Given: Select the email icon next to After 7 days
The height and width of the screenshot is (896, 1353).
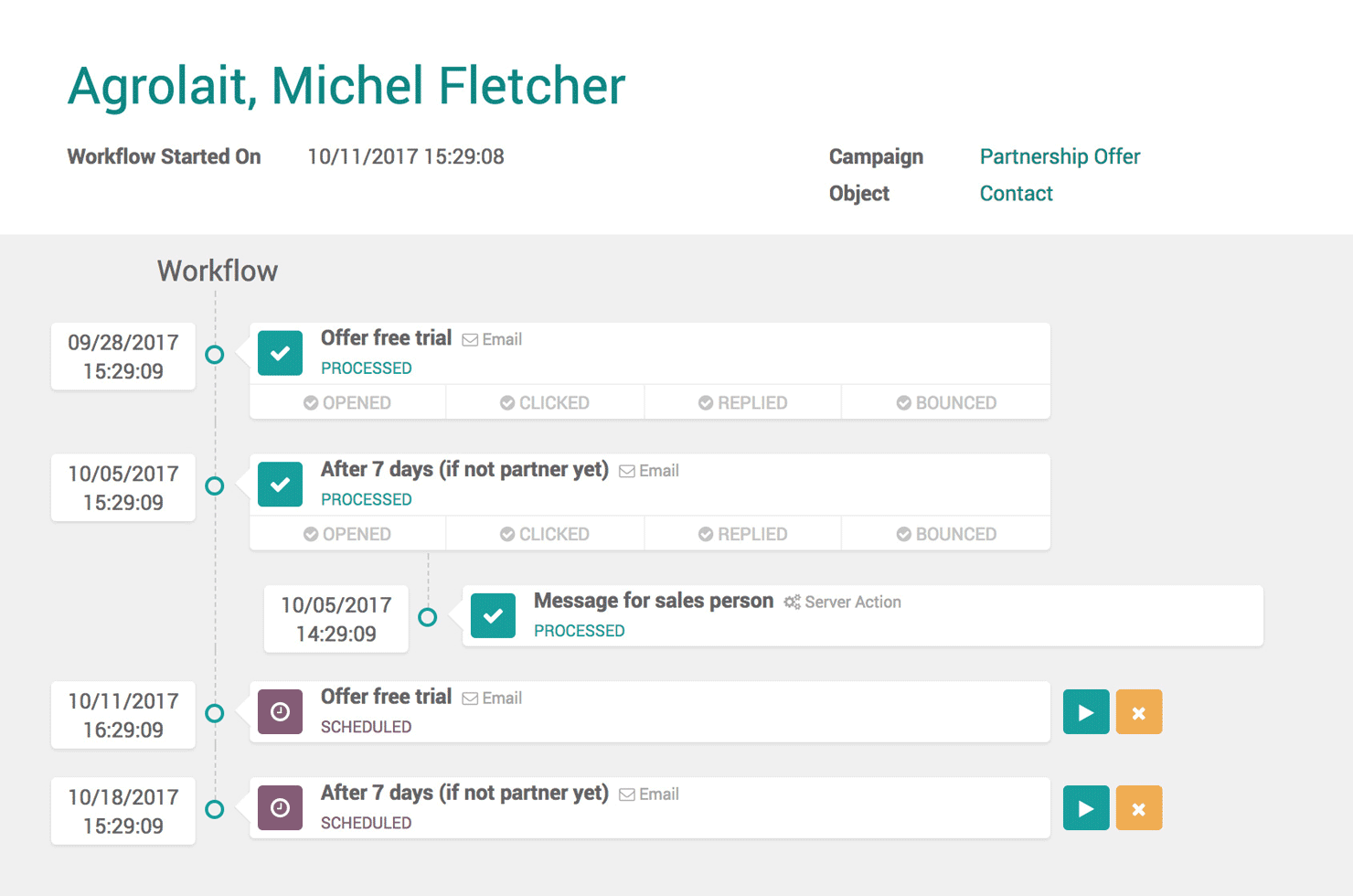Looking at the screenshot, I should 627,470.
